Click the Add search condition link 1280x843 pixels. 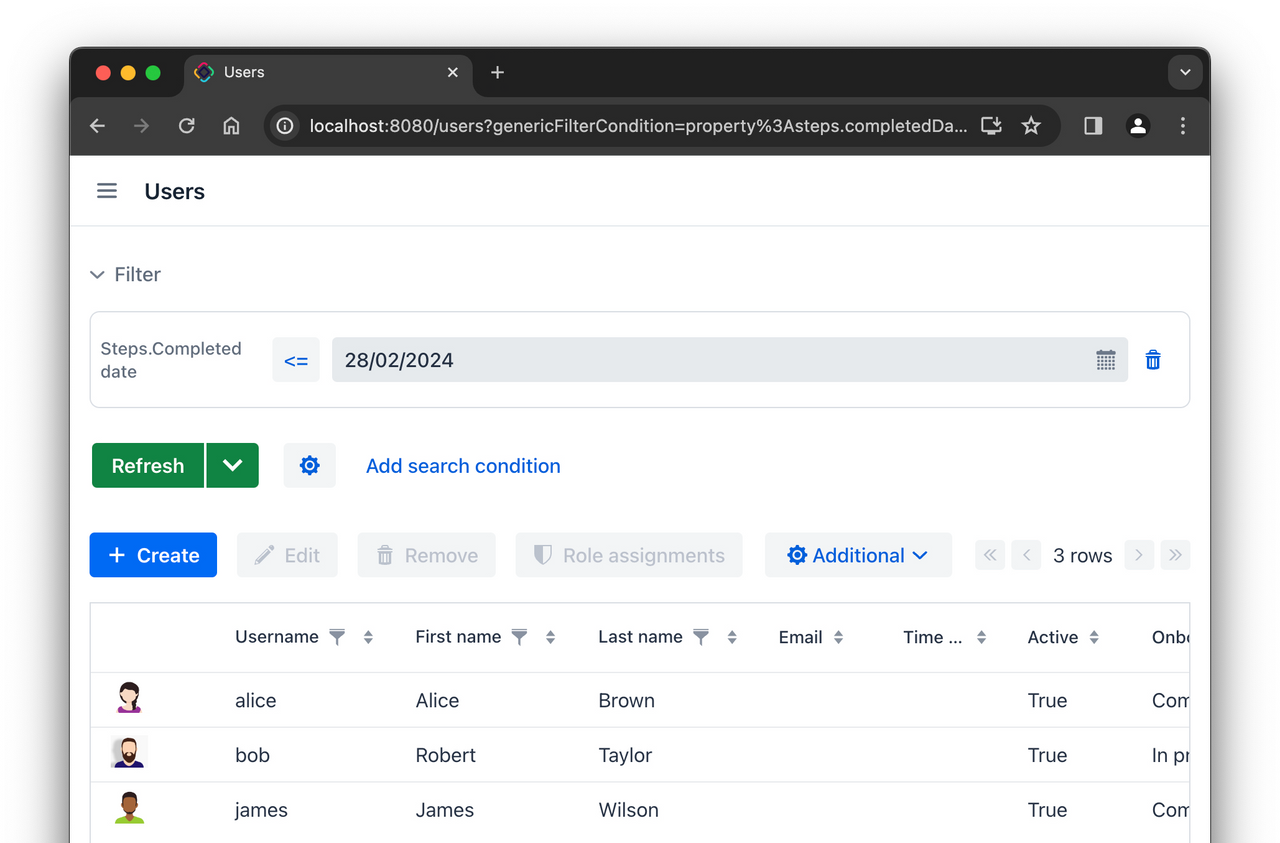pos(463,466)
